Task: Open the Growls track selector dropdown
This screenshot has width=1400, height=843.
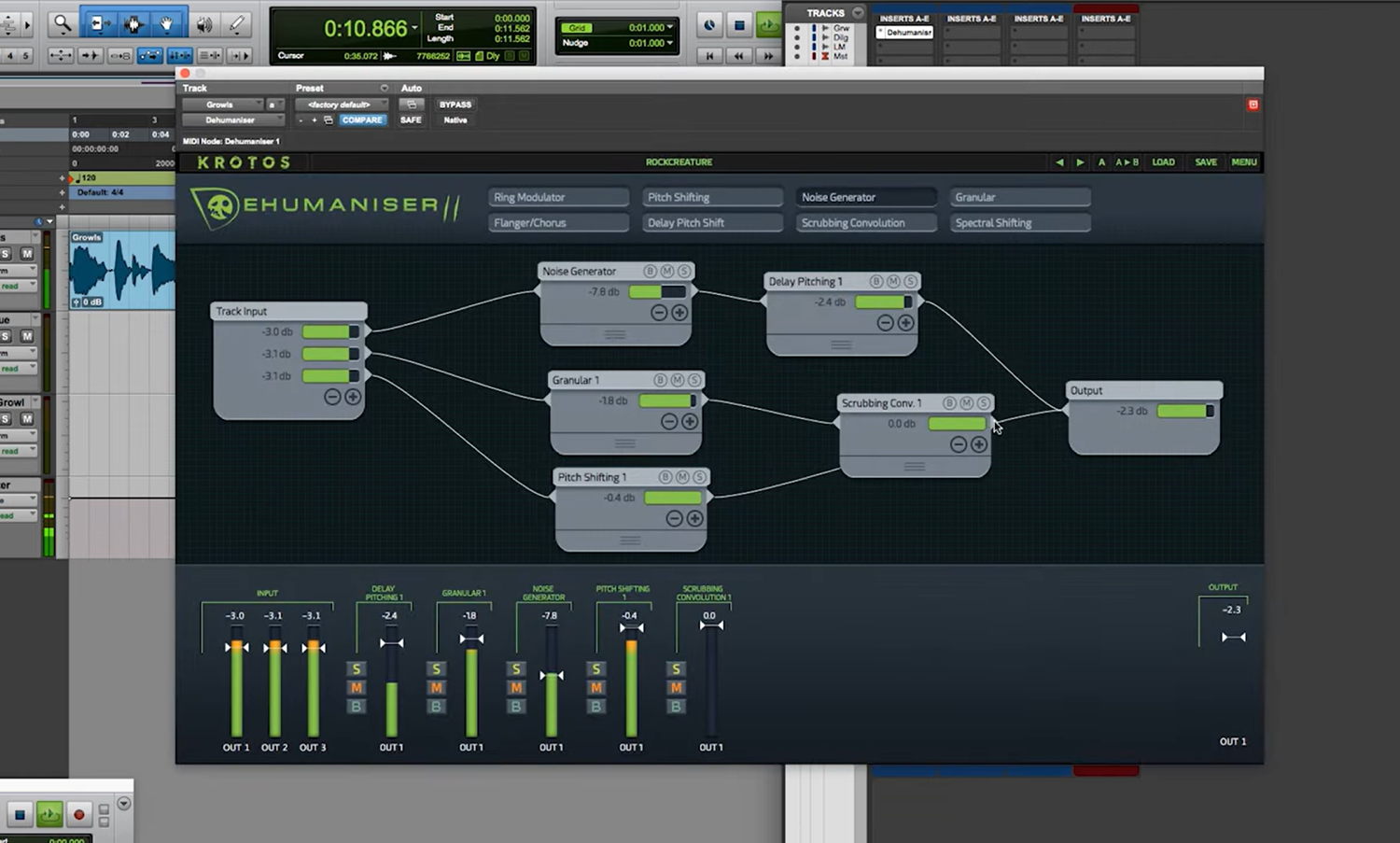Action: click(224, 105)
